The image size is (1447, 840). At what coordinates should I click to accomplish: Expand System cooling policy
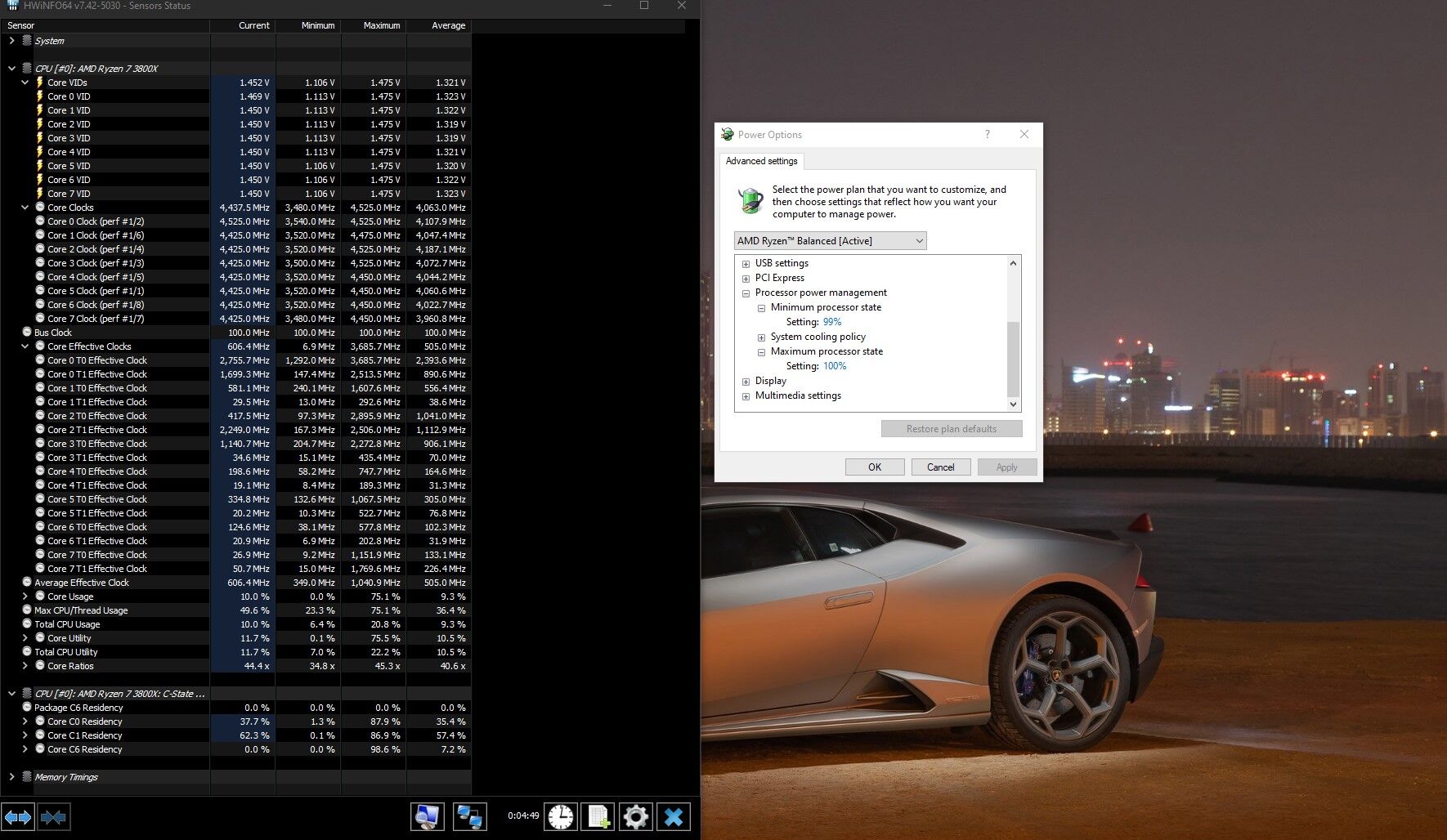(761, 337)
